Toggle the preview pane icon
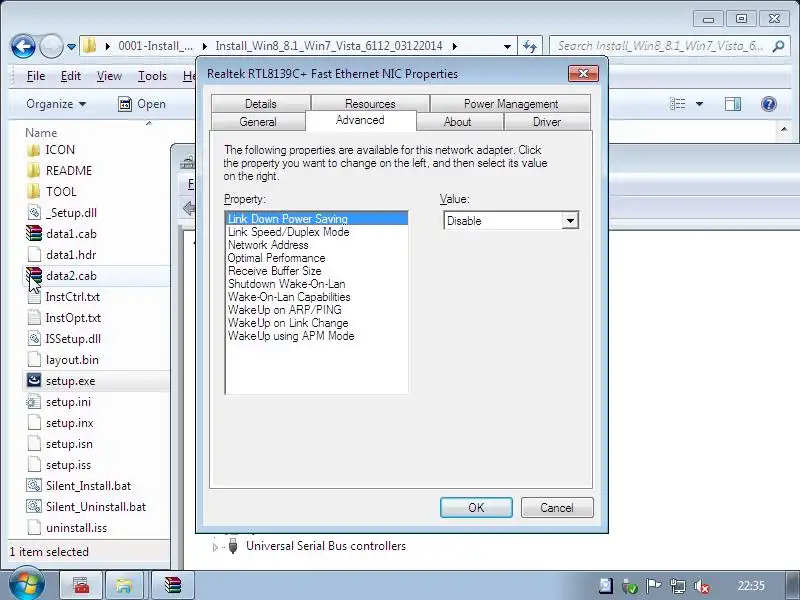The height and width of the screenshot is (600, 800). coord(733,104)
